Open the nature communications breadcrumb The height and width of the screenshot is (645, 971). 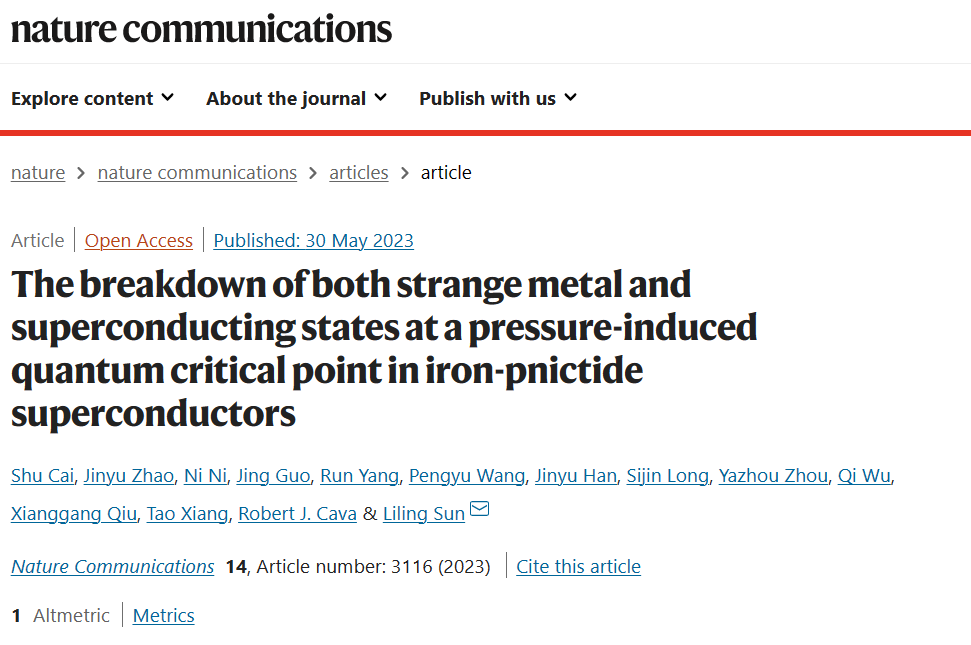(197, 173)
